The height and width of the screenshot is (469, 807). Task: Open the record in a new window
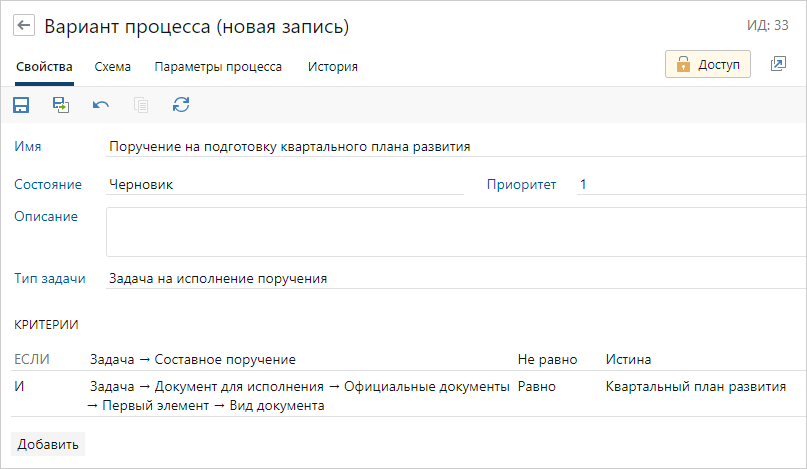(778, 64)
